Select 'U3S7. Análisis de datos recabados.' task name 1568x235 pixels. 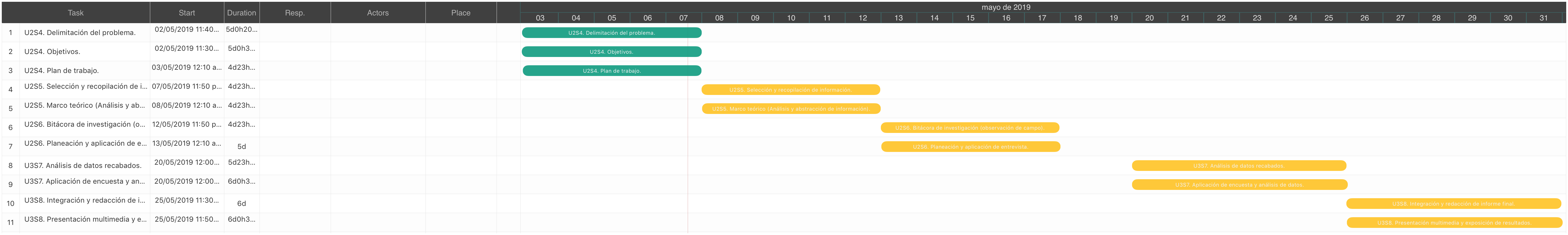click(83, 166)
